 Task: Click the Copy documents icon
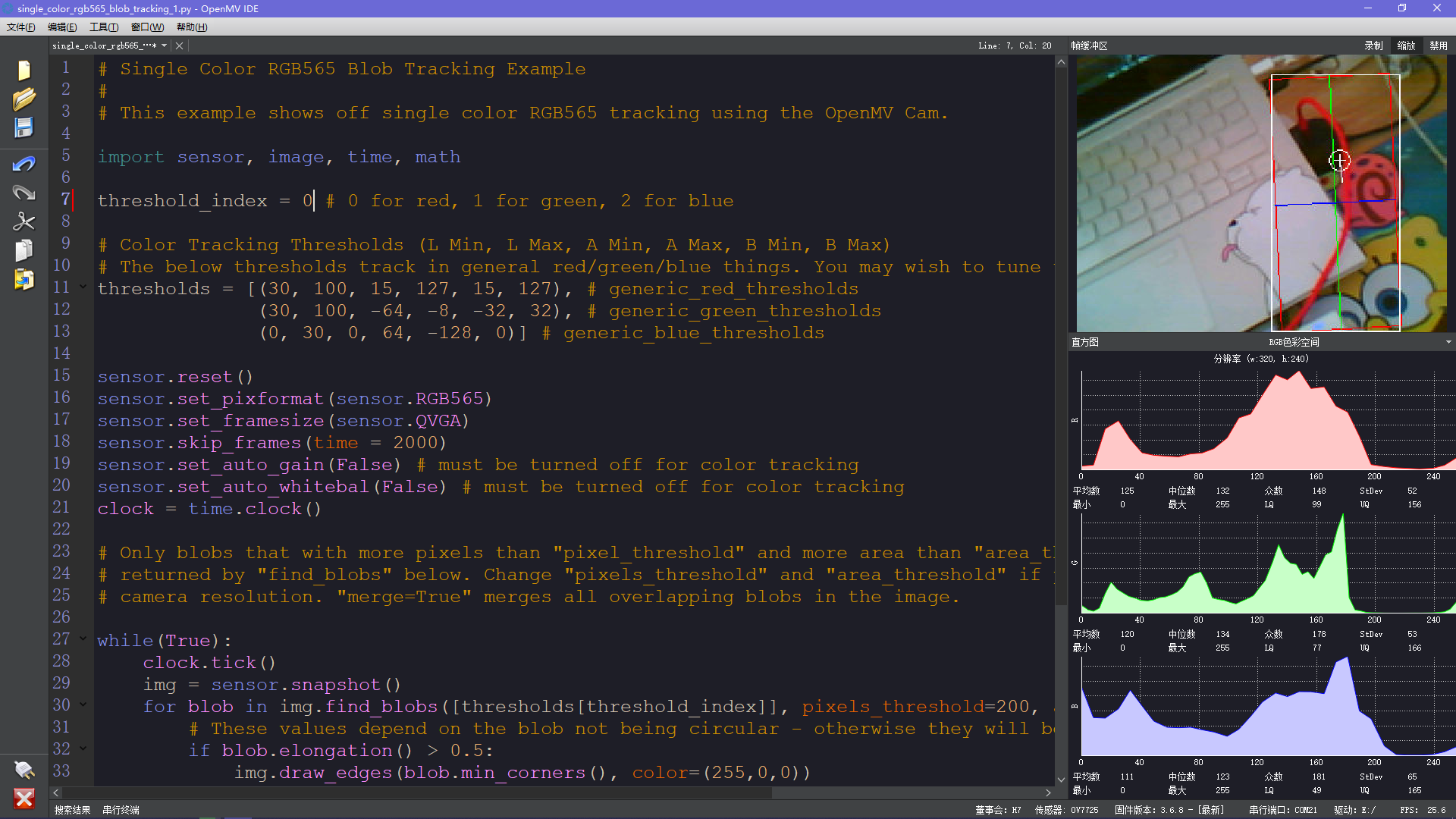tap(24, 250)
